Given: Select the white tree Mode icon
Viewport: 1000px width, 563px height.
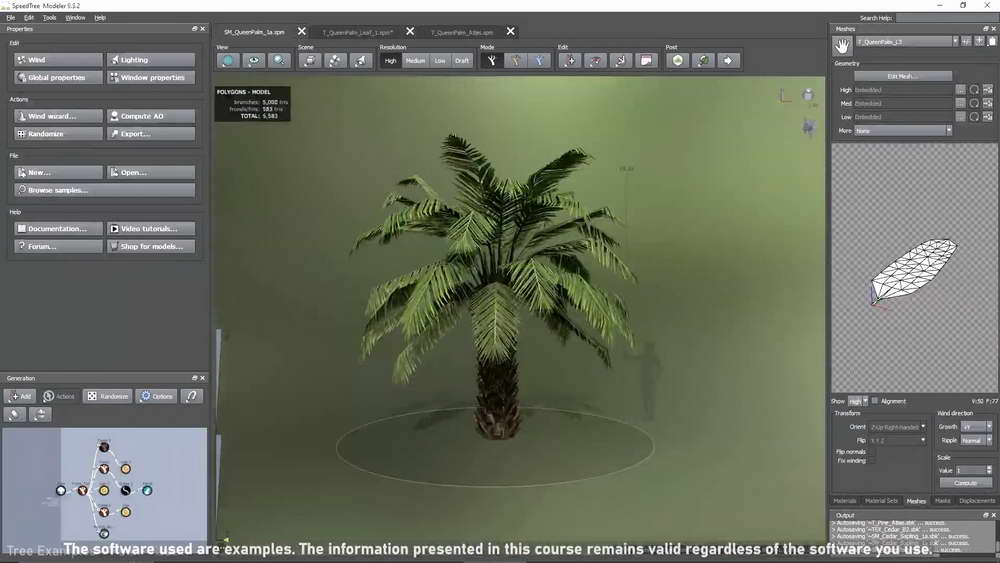Looking at the screenshot, I should coord(491,61).
